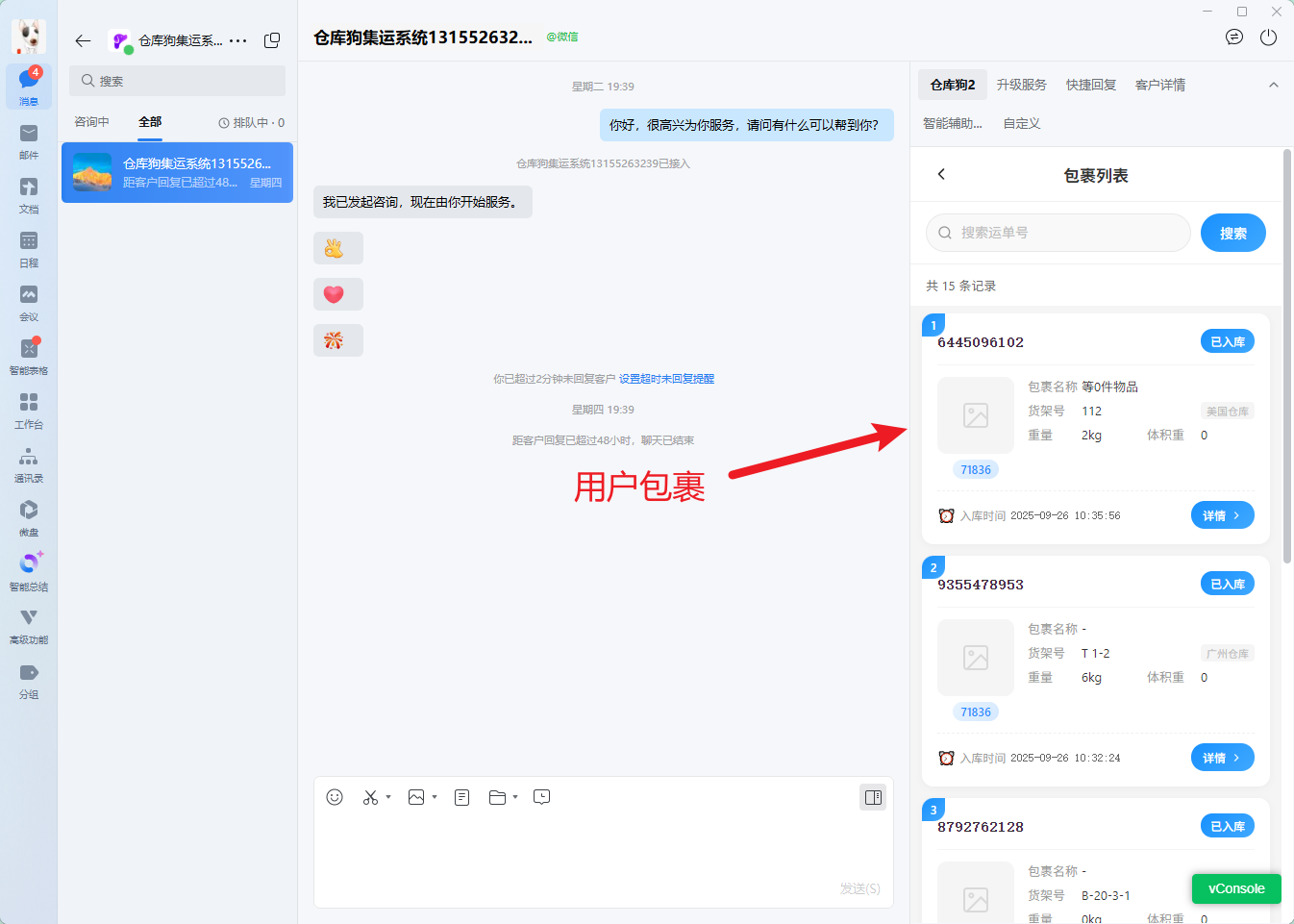This screenshot has width=1294, height=924.
Task: Click the 71836 tag under package 6445096102
Action: click(976, 470)
